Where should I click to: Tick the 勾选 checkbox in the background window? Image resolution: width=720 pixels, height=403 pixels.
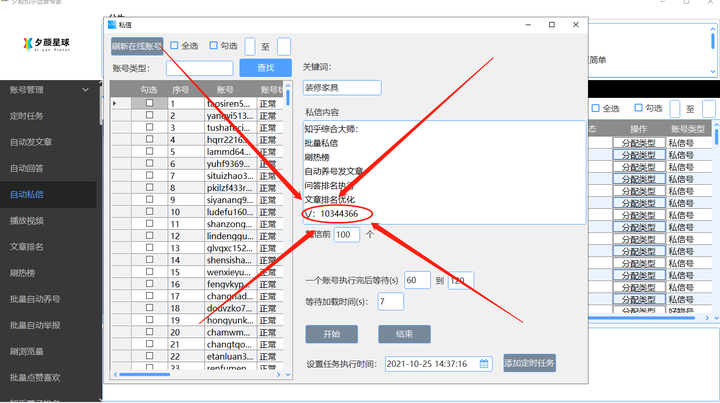pyautogui.click(x=638, y=108)
